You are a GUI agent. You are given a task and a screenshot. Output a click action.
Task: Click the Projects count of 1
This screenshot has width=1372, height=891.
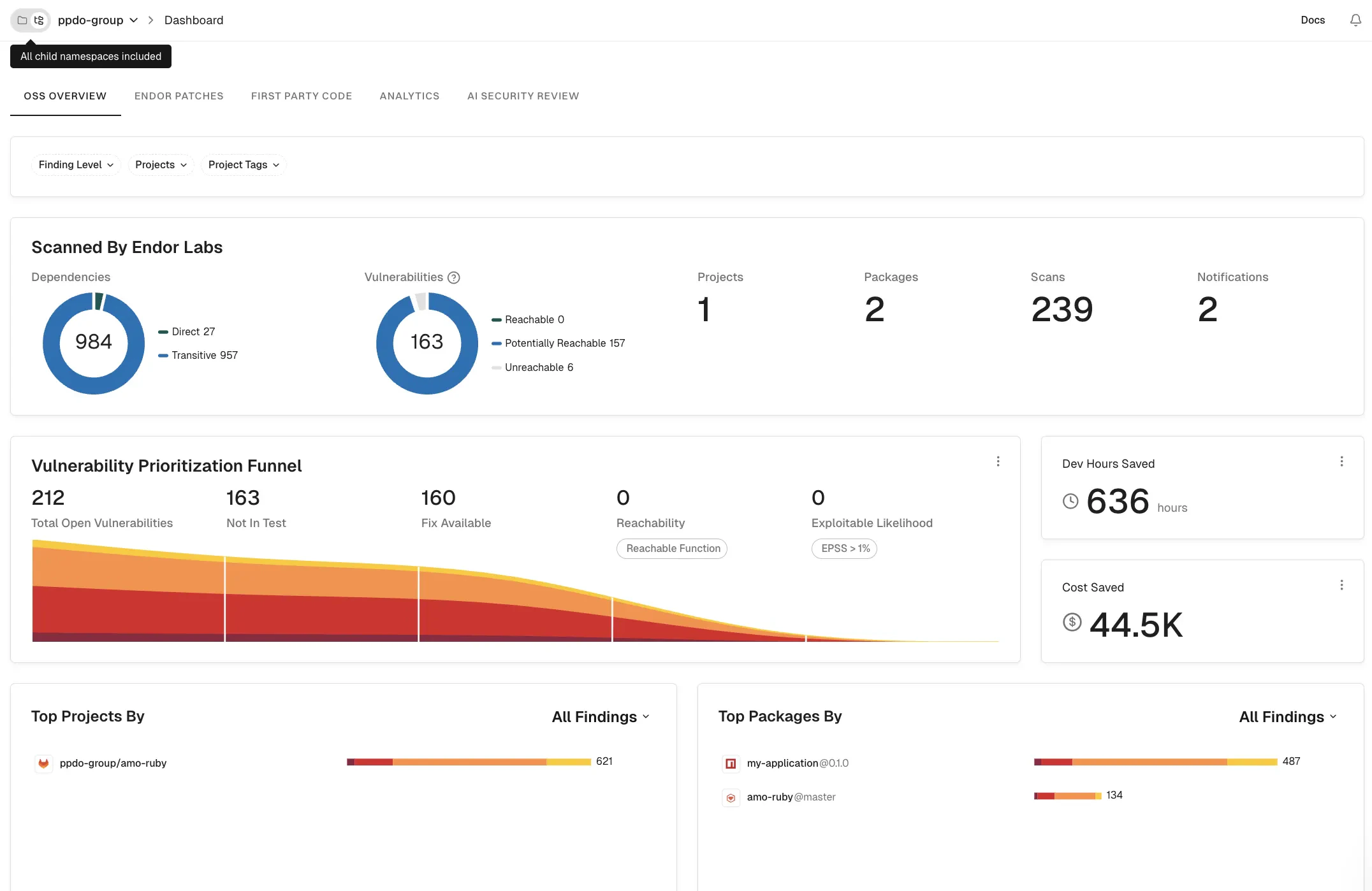pyautogui.click(x=704, y=310)
